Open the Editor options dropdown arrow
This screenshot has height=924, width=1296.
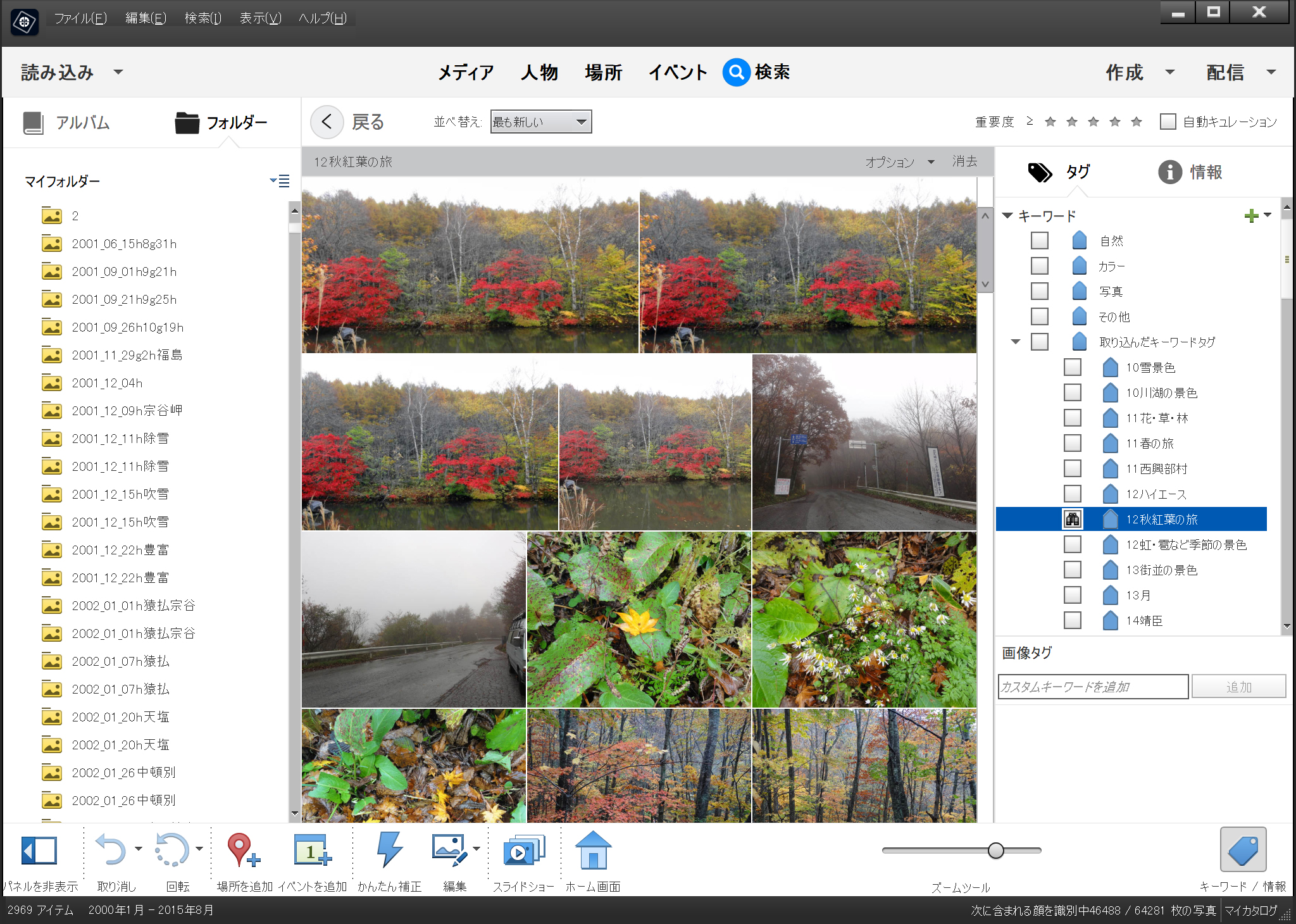tap(476, 849)
